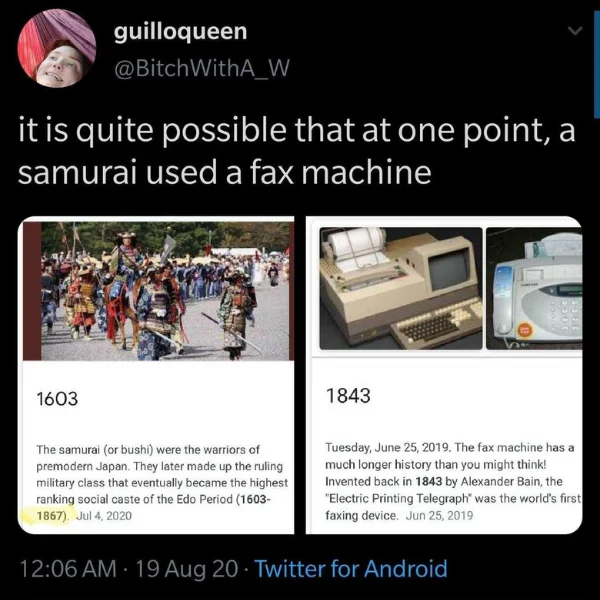Click the bold 1843 in fax snippet
This screenshot has height=600, width=600.
(429, 481)
